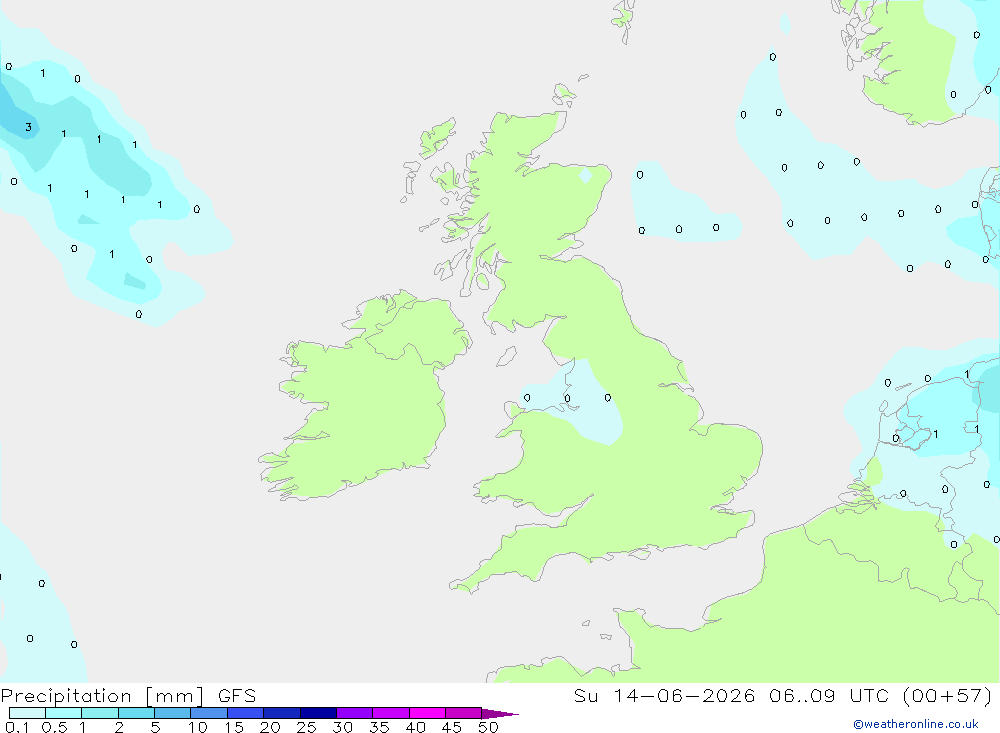This screenshot has height=733, width=1000.
Task: Click the legend label '50'
Action: tap(488, 727)
